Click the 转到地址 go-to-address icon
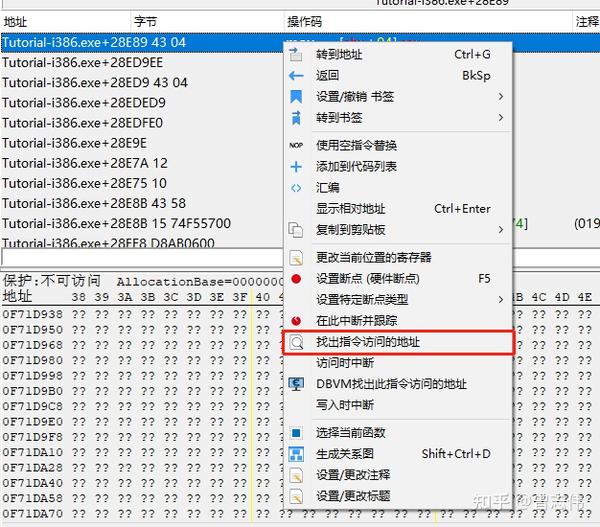The width and height of the screenshot is (600, 527). pyautogui.click(x=295, y=54)
